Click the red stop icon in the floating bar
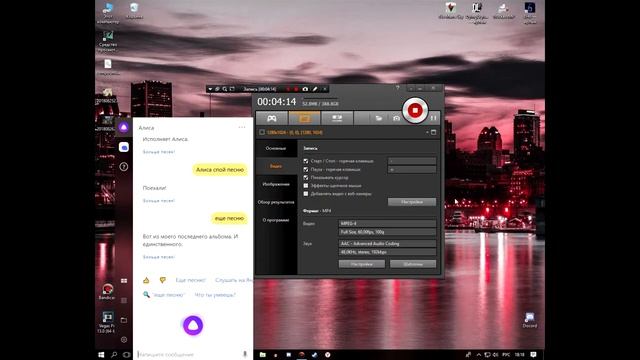This screenshot has height=360, width=640. click(x=296, y=89)
